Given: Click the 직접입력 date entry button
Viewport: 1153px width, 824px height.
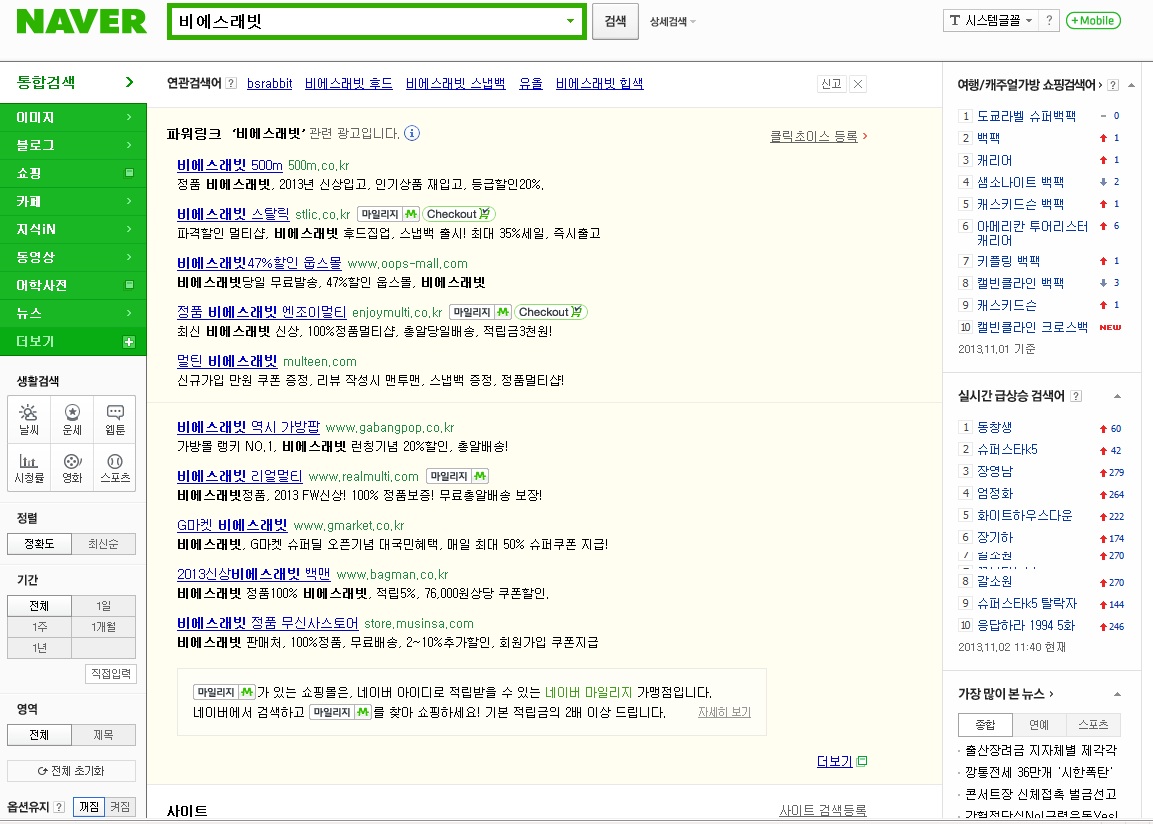Looking at the screenshot, I should (x=111, y=673).
